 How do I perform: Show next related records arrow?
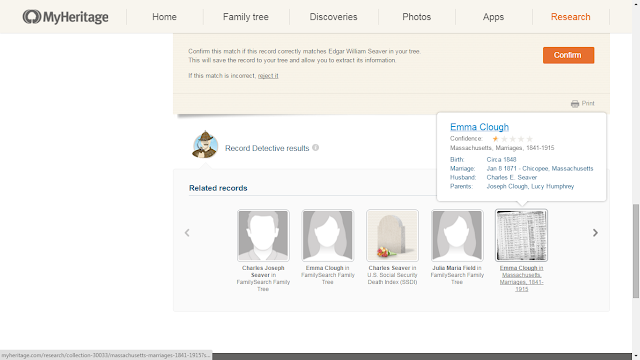(x=595, y=233)
